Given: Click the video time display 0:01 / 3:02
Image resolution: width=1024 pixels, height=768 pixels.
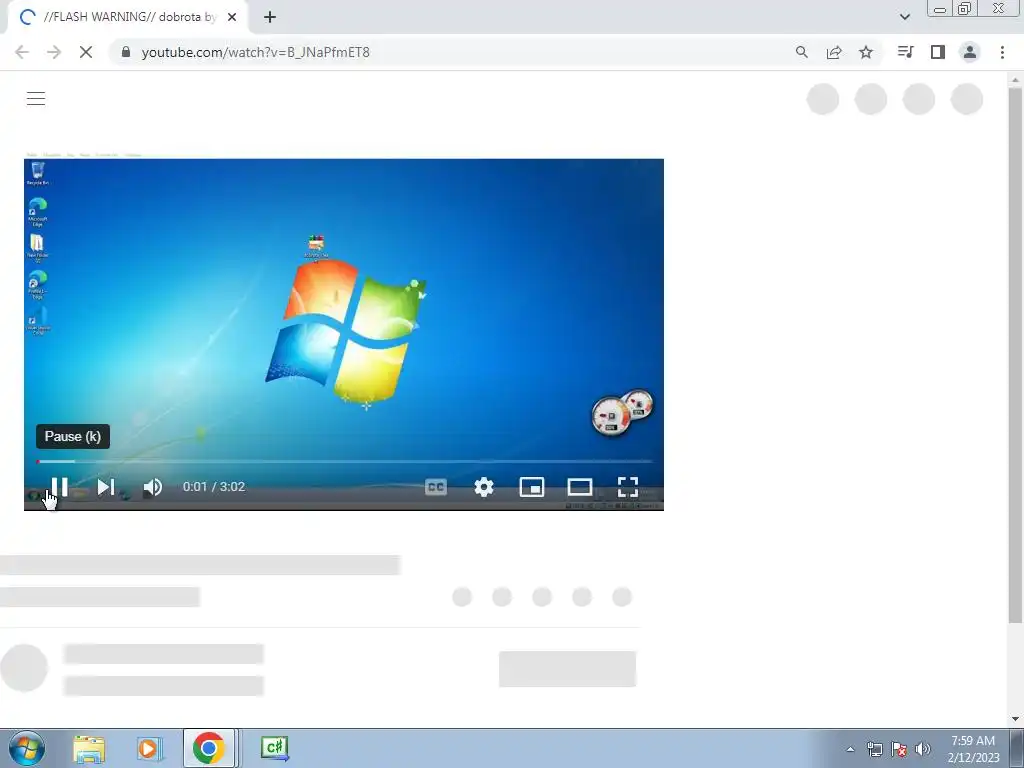Looking at the screenshot, I should (214, 487).
